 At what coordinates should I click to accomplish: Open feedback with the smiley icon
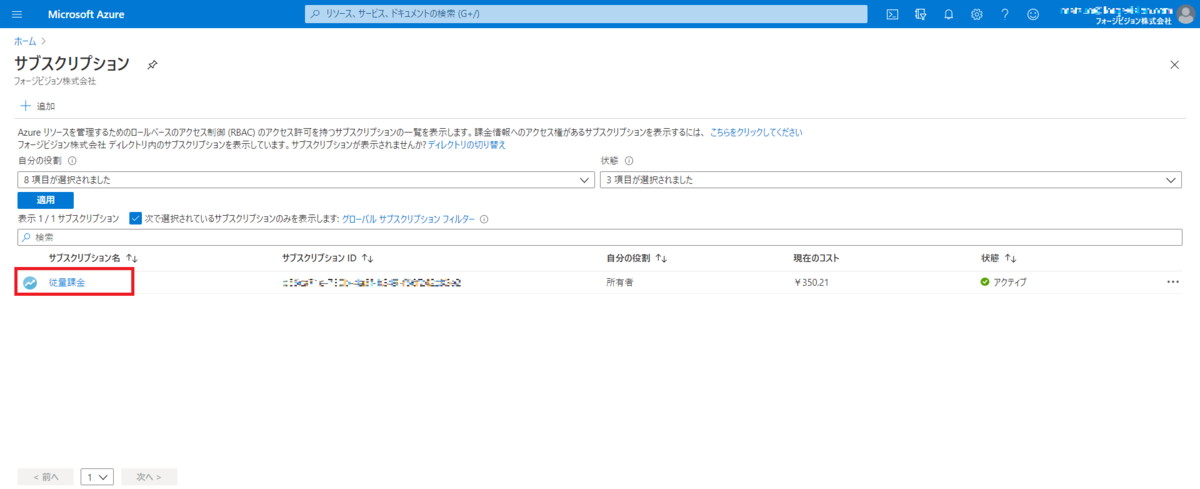pyautogui.click(x=1032, y=14)
